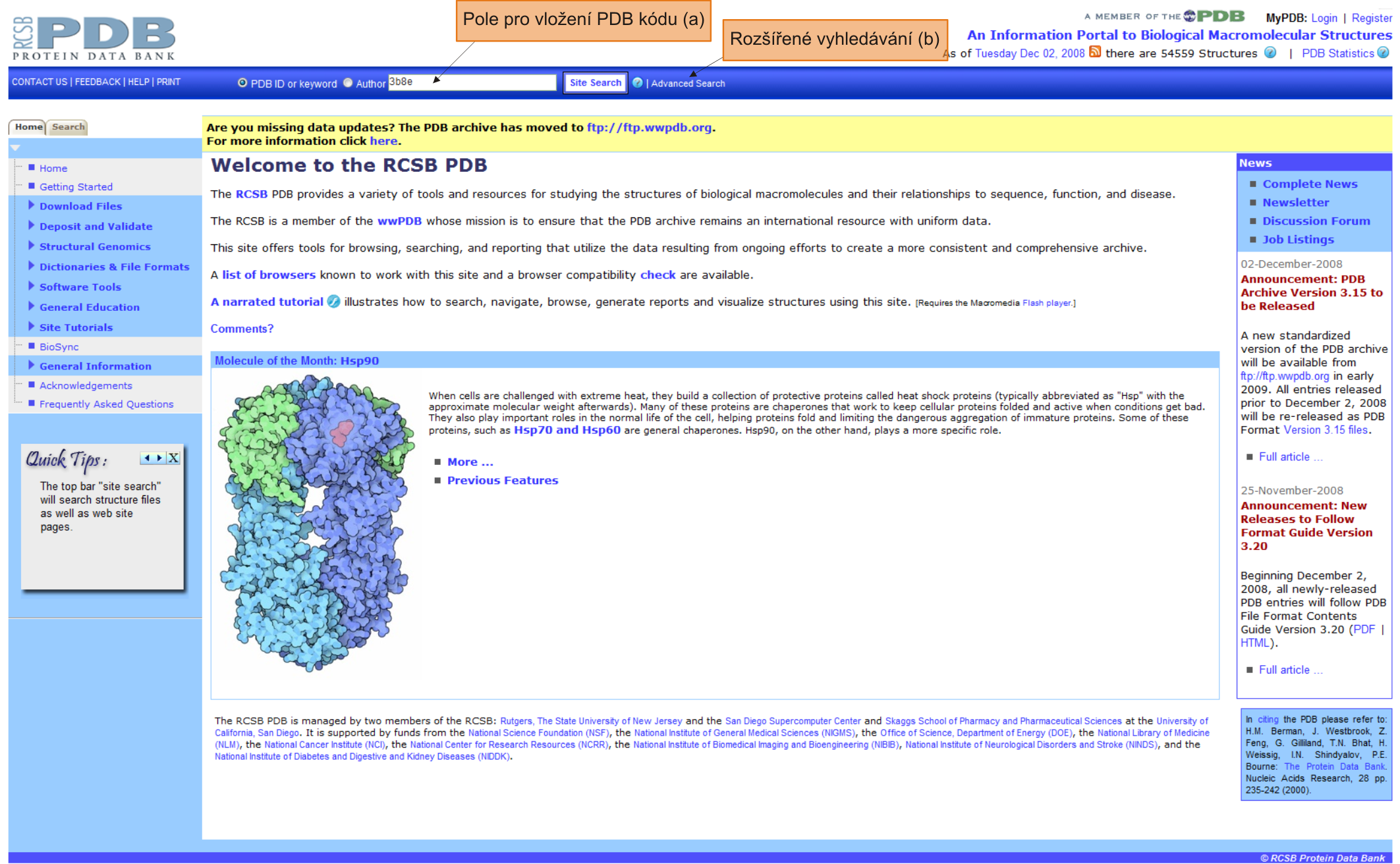
Task: Open the RSS feed icon beside the date
Action: click(x=1095, y=52)
